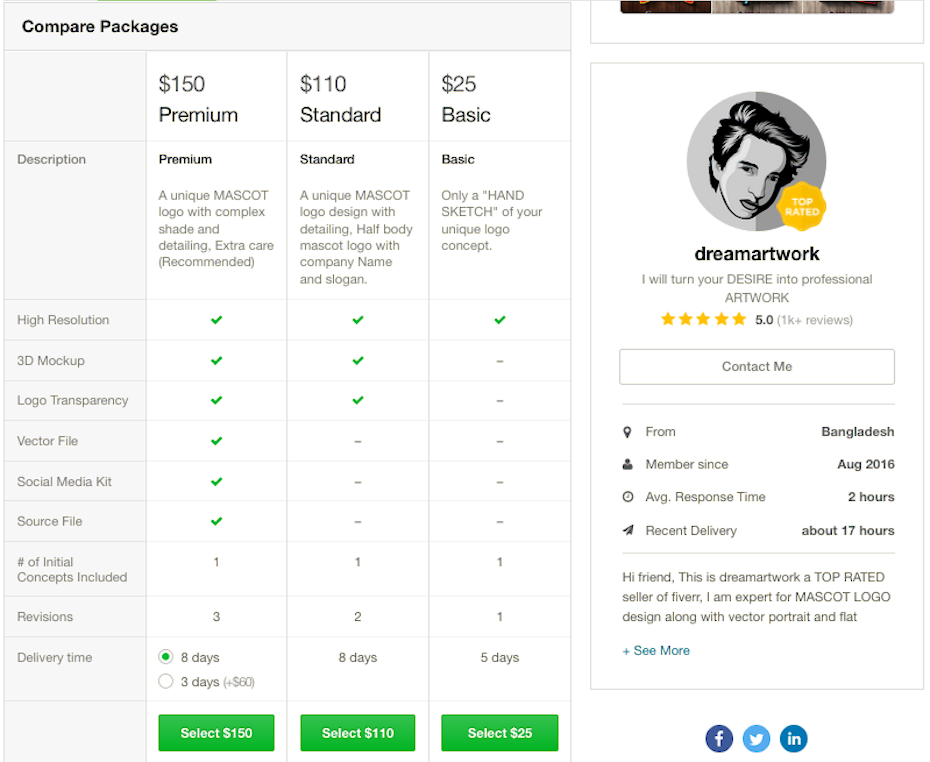Open the Facebook share icon
Image resolution: width=930 pixels, height=762 pixels.
pyautogui.click(x=719, y=738)
